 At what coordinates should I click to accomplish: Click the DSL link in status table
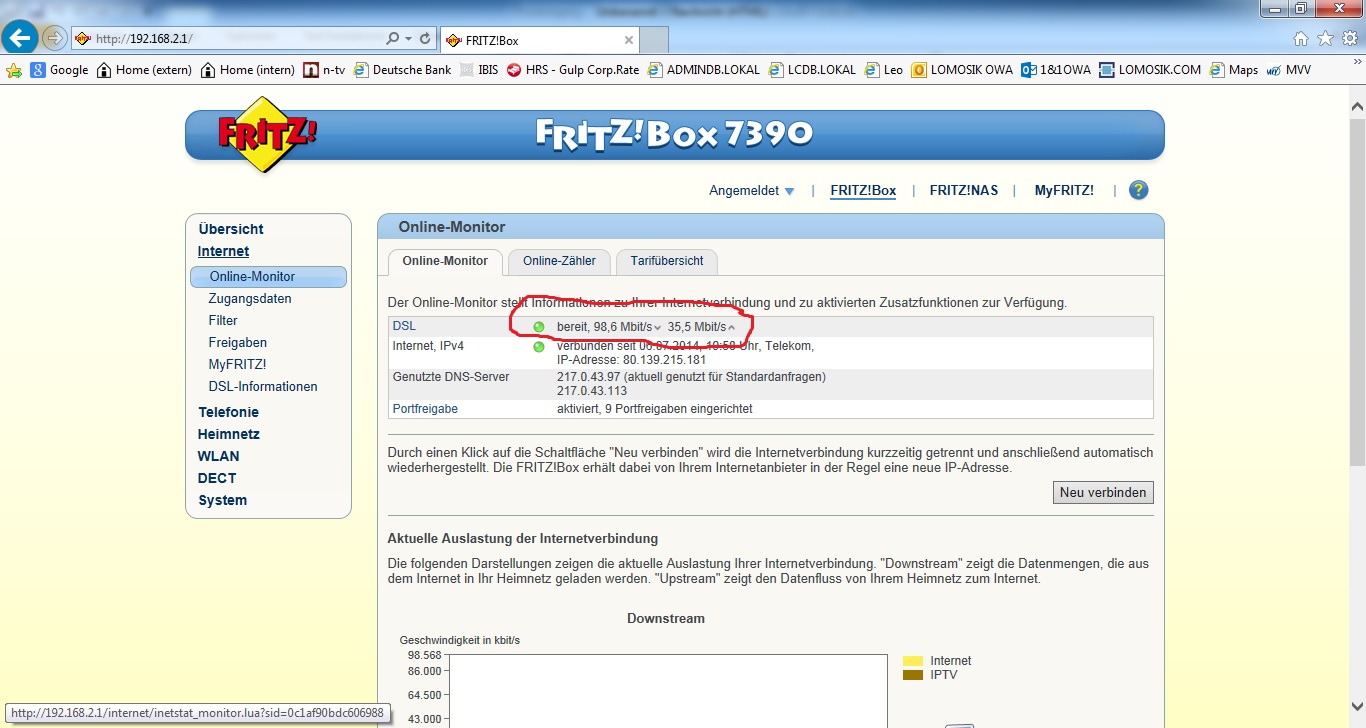tap(404, 326)
